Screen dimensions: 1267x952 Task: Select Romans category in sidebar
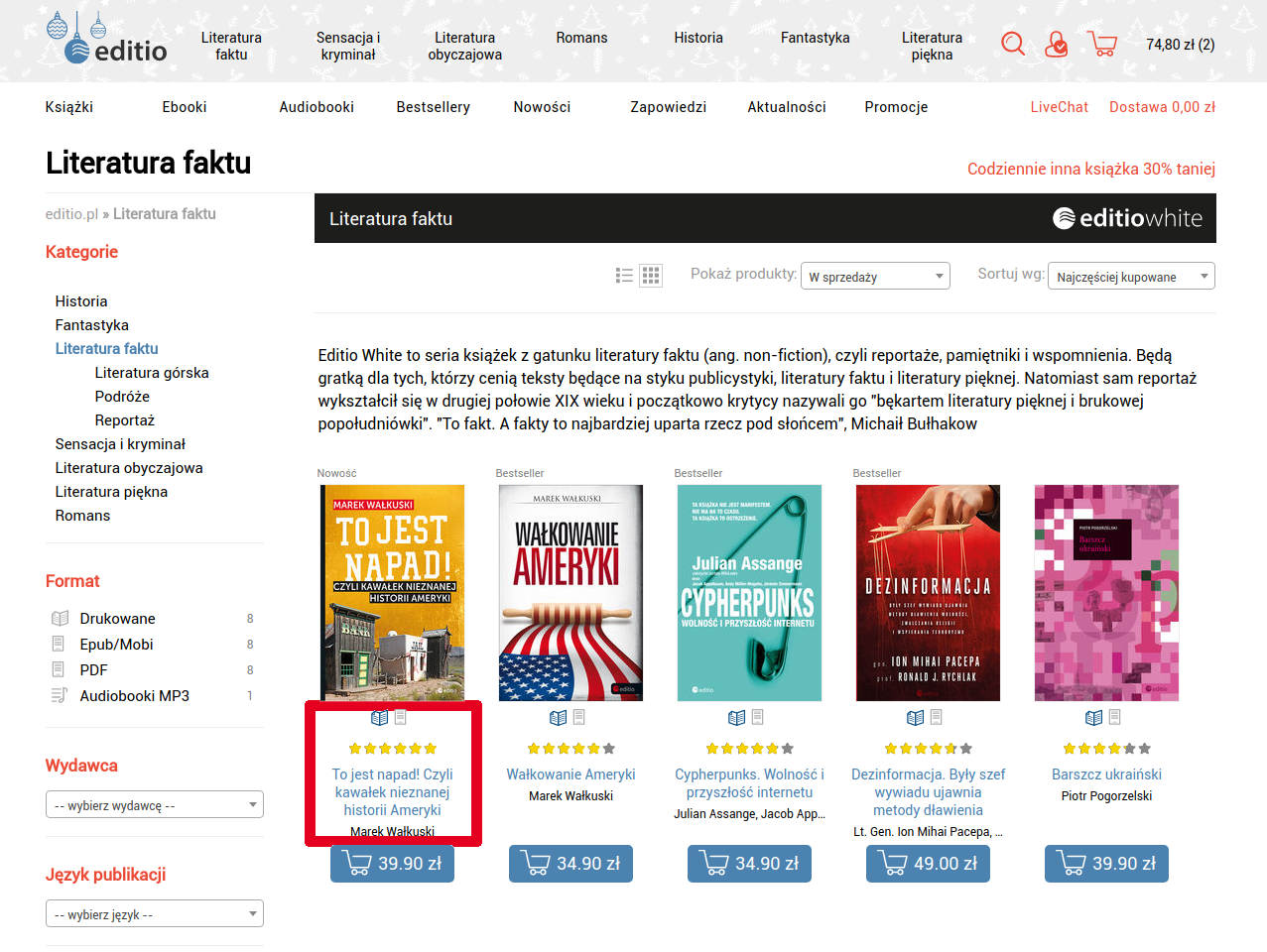pos(82,516)
